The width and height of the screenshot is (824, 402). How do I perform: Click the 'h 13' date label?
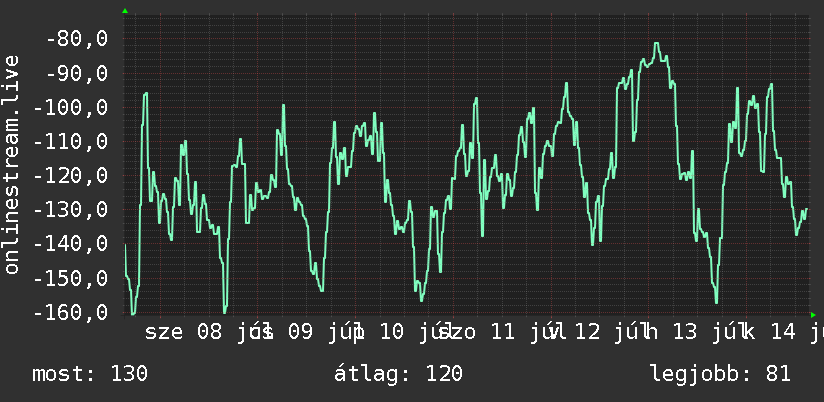(x=671, y=332)
